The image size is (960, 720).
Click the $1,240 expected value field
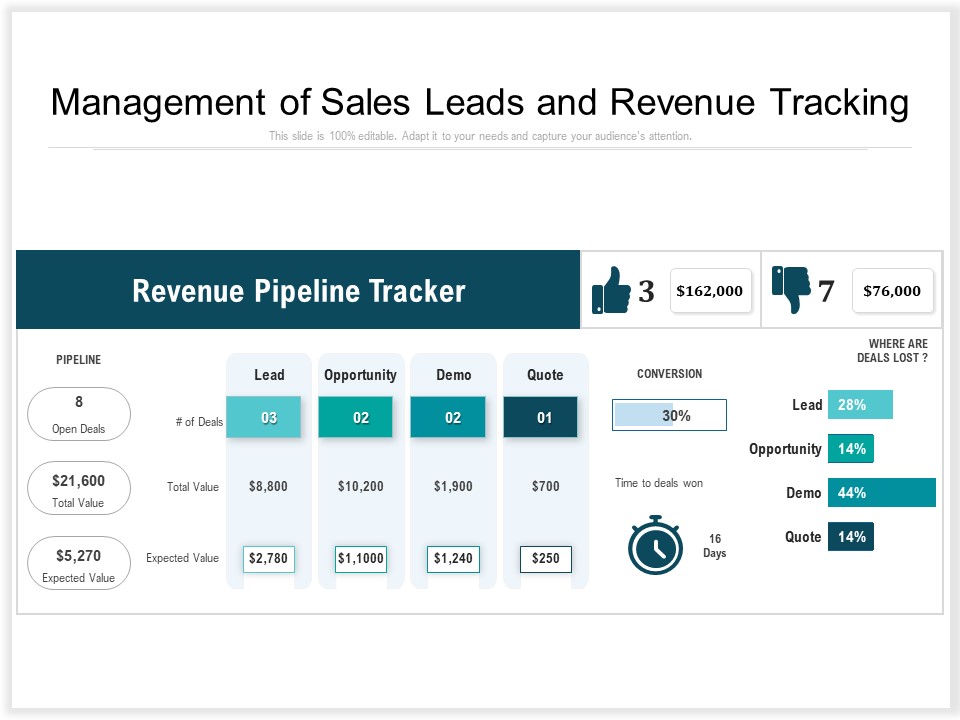pos(453,559)
